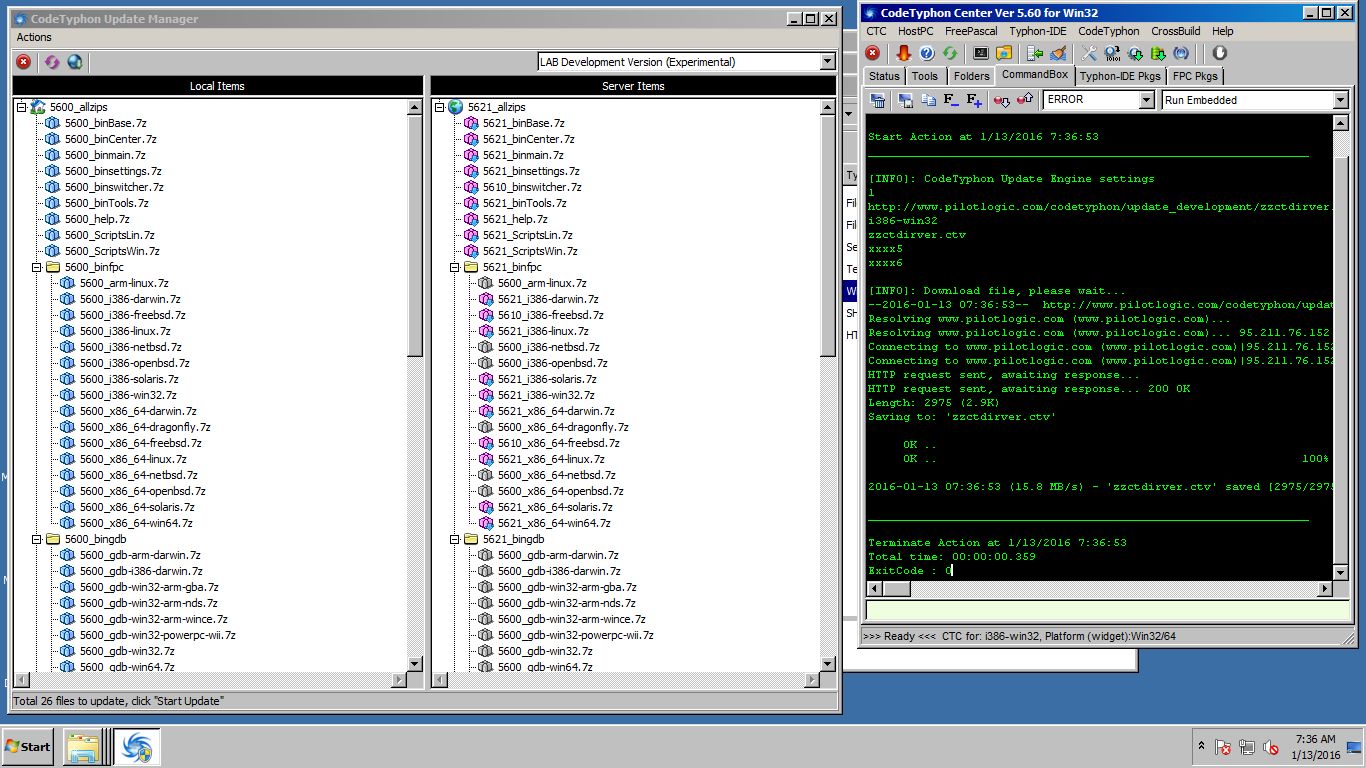Open LAB Development Version dropdown
This screenshot has height=768, width=1366.
[x=827, y=62]
